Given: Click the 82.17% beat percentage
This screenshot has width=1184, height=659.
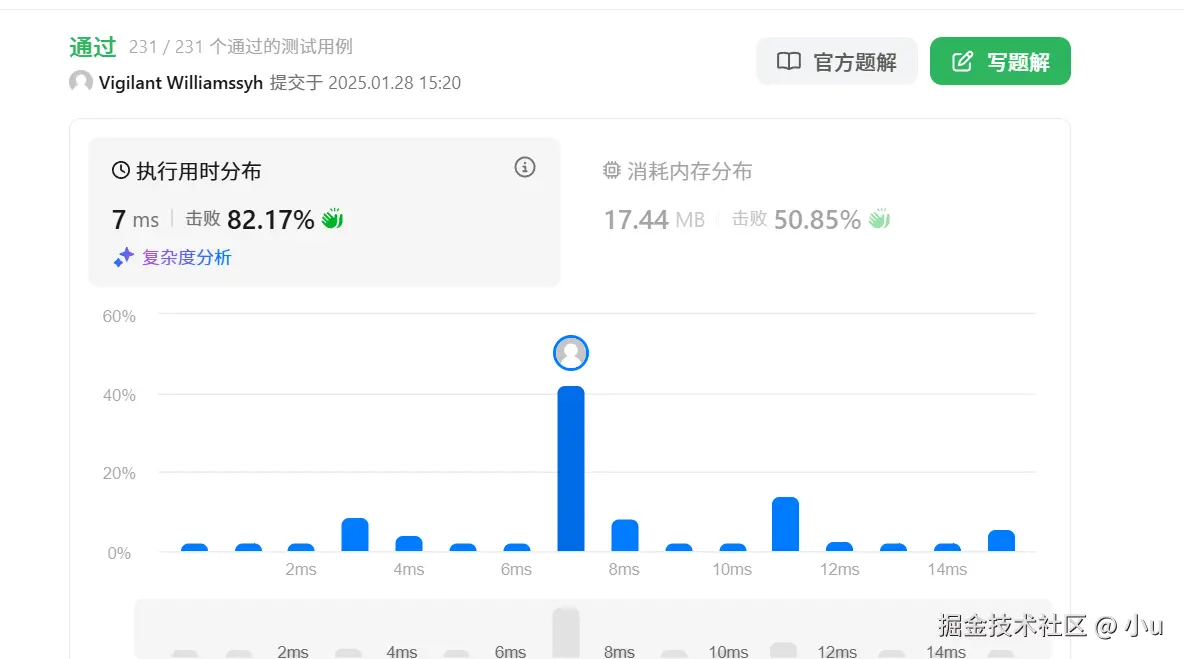Looking at the screenshot, I should tap(270, 220).
